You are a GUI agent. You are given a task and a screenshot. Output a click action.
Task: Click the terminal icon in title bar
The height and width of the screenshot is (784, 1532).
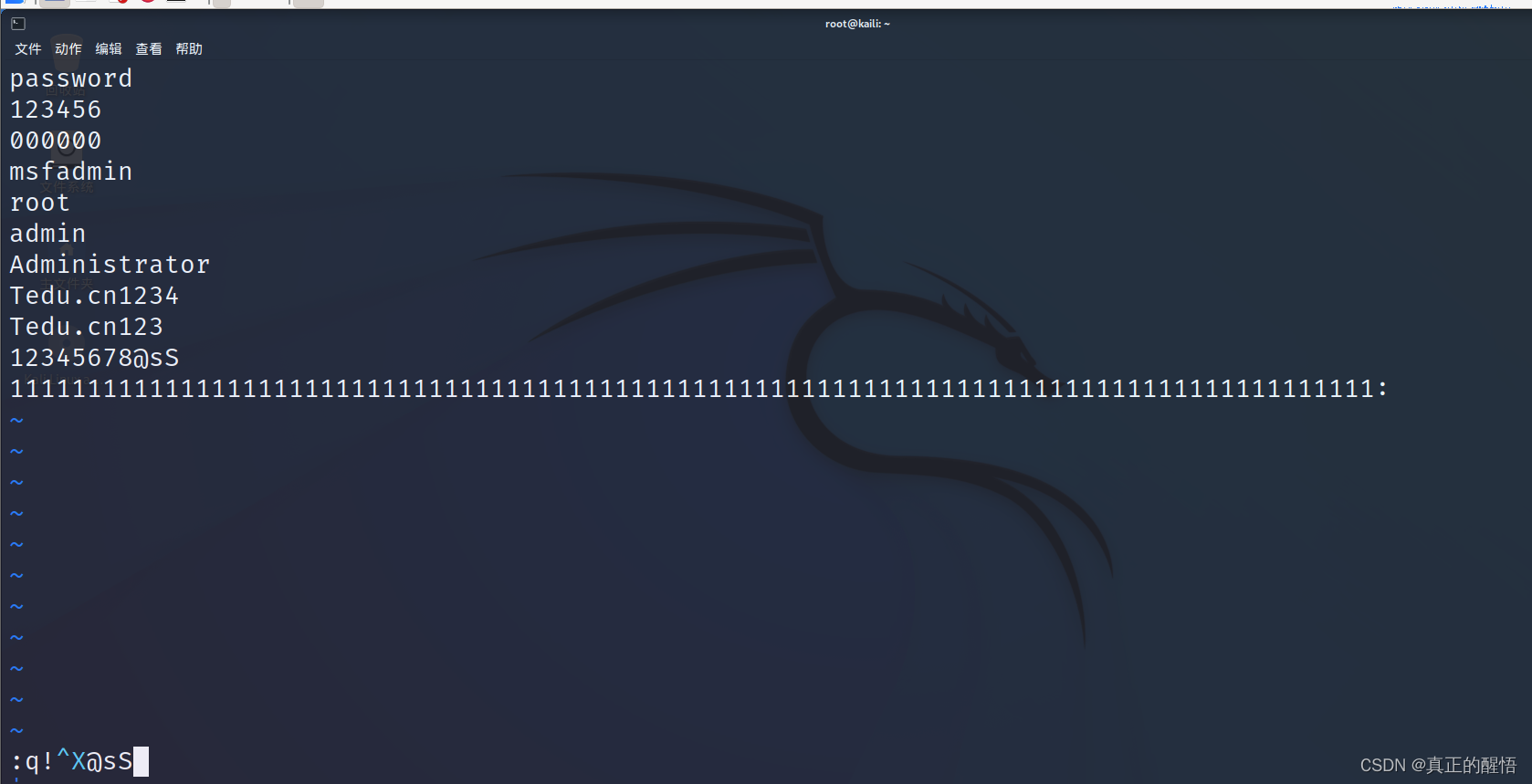click(18, 24)
